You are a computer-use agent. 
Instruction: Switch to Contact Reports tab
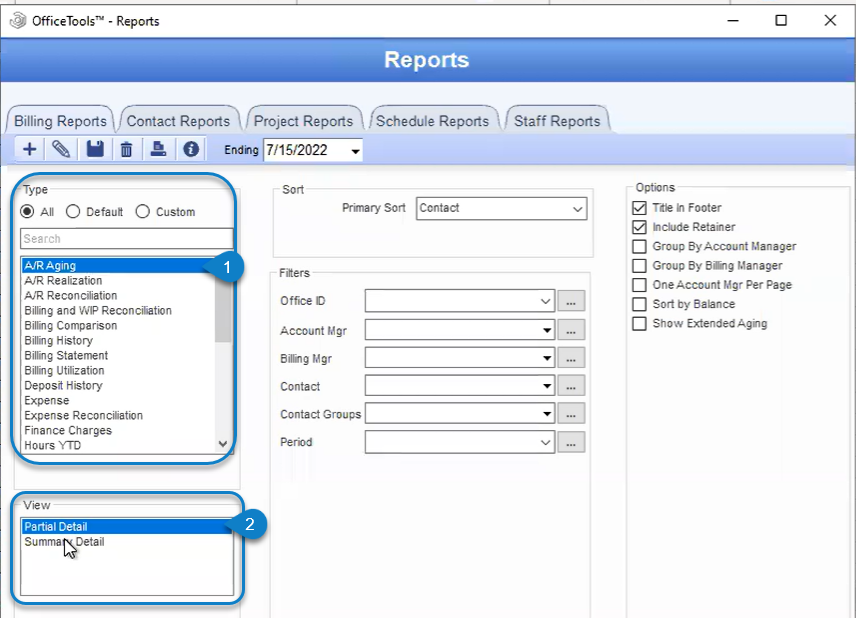pyautogui.click(x=179, y=121)
